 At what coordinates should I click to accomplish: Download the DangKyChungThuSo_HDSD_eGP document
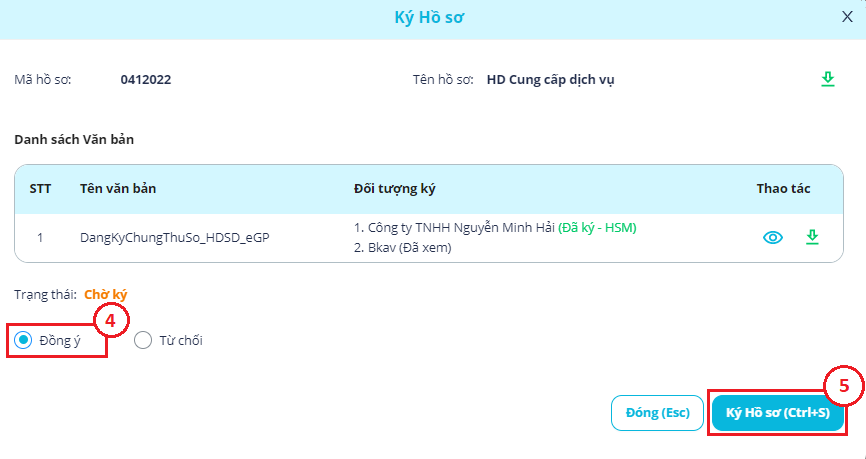click(812, 237)
